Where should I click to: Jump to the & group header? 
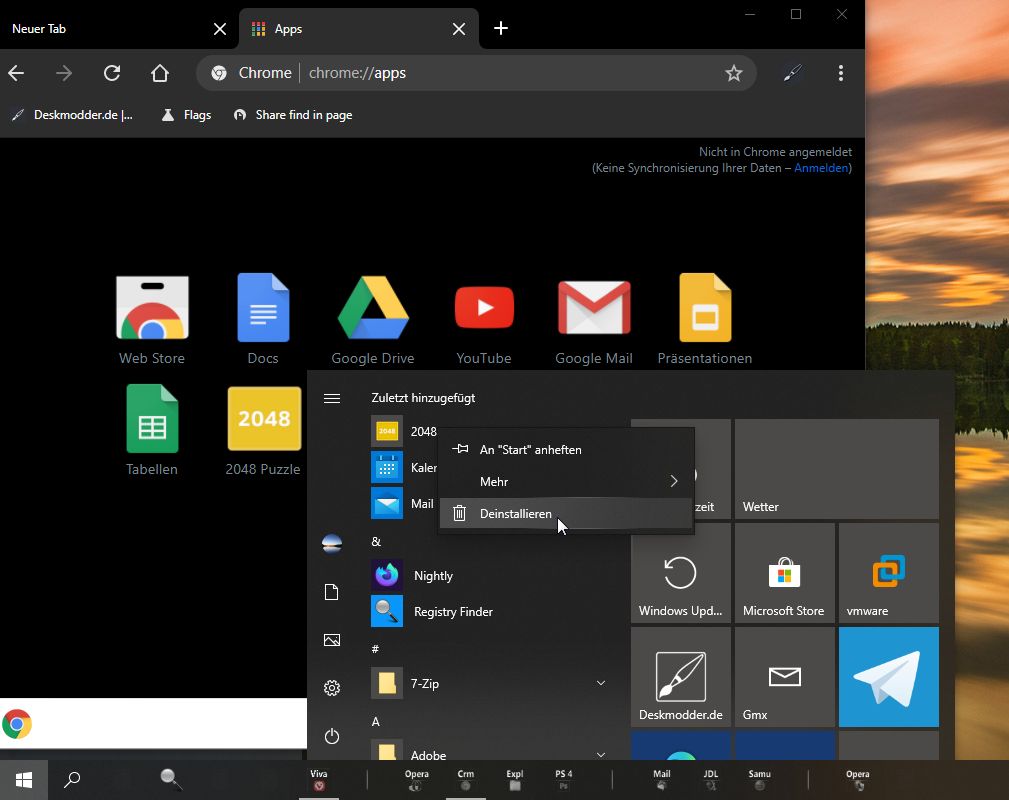376,542
